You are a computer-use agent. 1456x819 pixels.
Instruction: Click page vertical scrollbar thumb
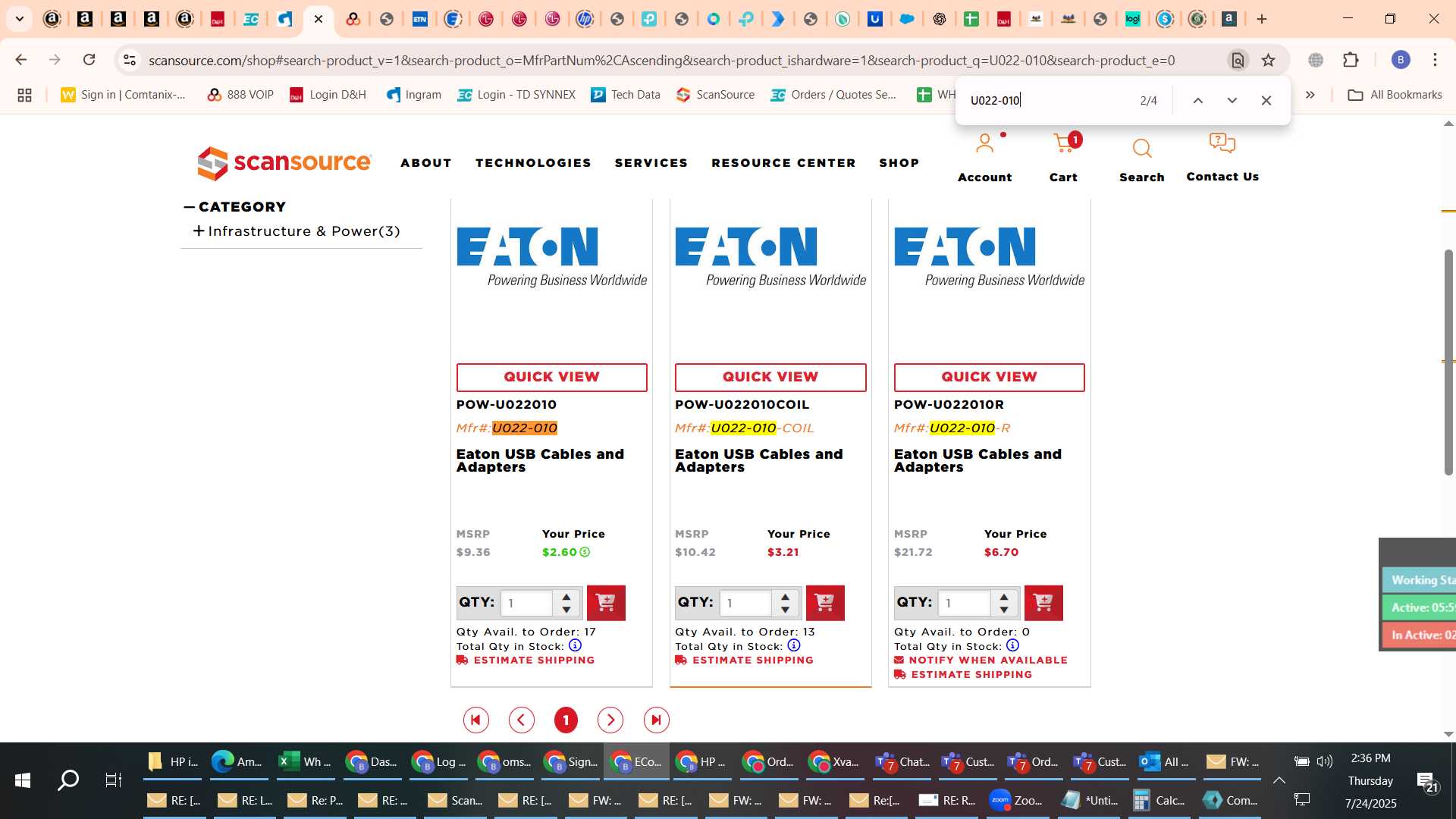[1448, 362]
